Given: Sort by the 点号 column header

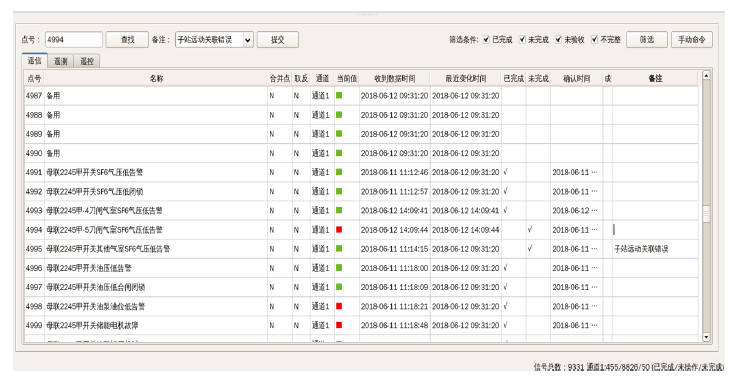Looking at the screenshot, I should pyautogui.click(x=34, y=78).
